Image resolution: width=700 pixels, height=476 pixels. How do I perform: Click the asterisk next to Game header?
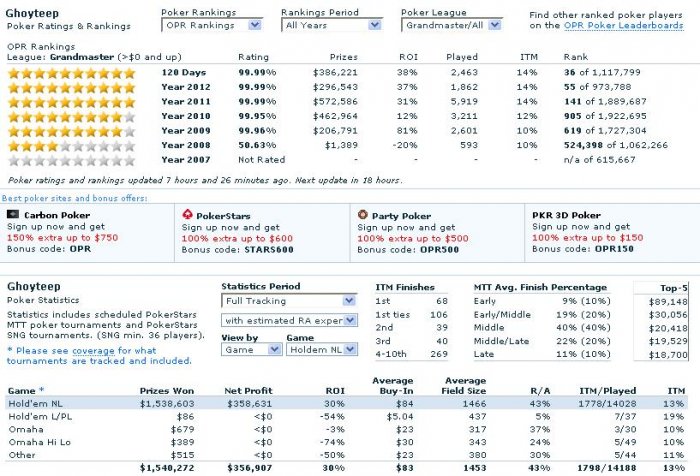coord(42,390)
